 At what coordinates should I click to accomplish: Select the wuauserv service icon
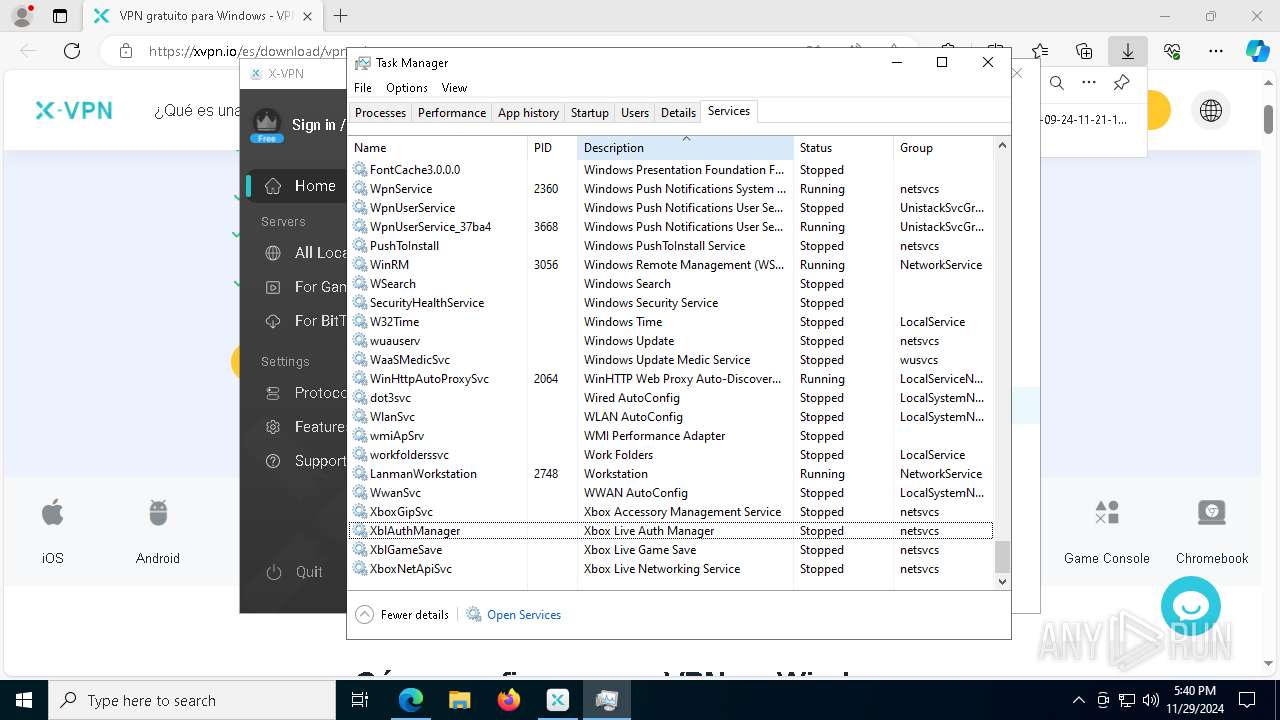(x=360, y=341)
